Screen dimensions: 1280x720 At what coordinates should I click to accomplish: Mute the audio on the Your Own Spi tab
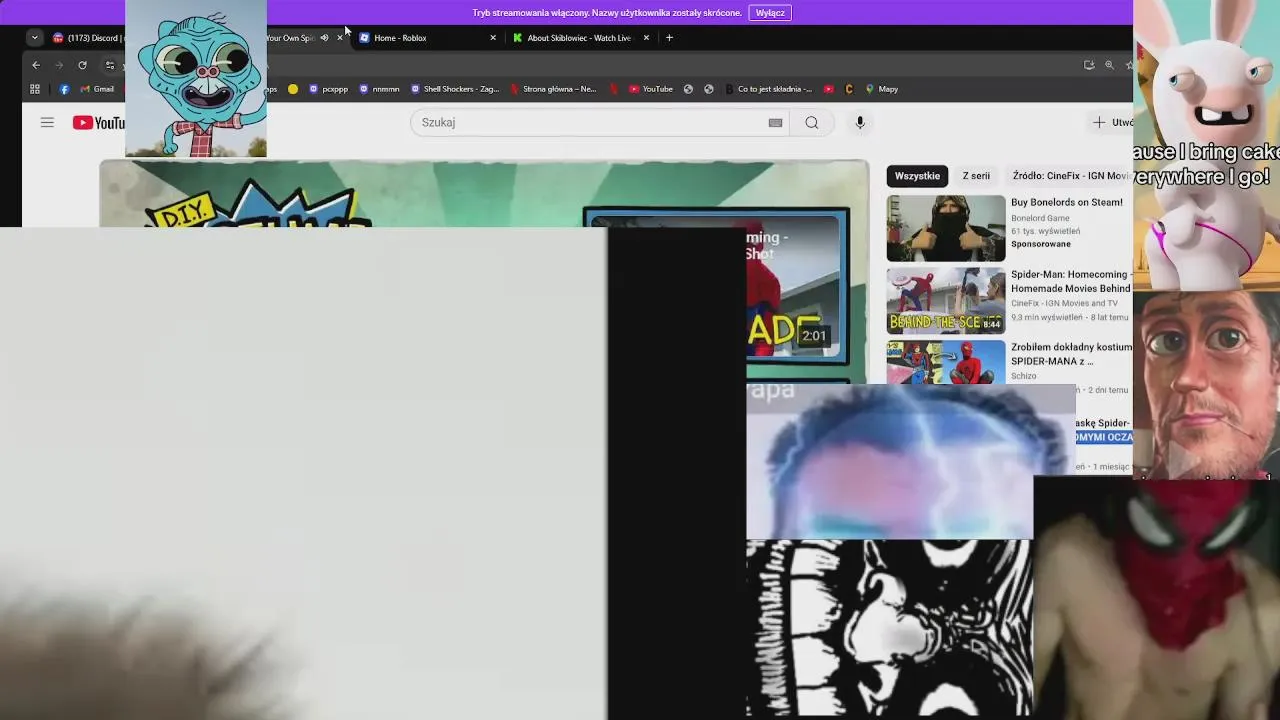click(x=324, y=38)
